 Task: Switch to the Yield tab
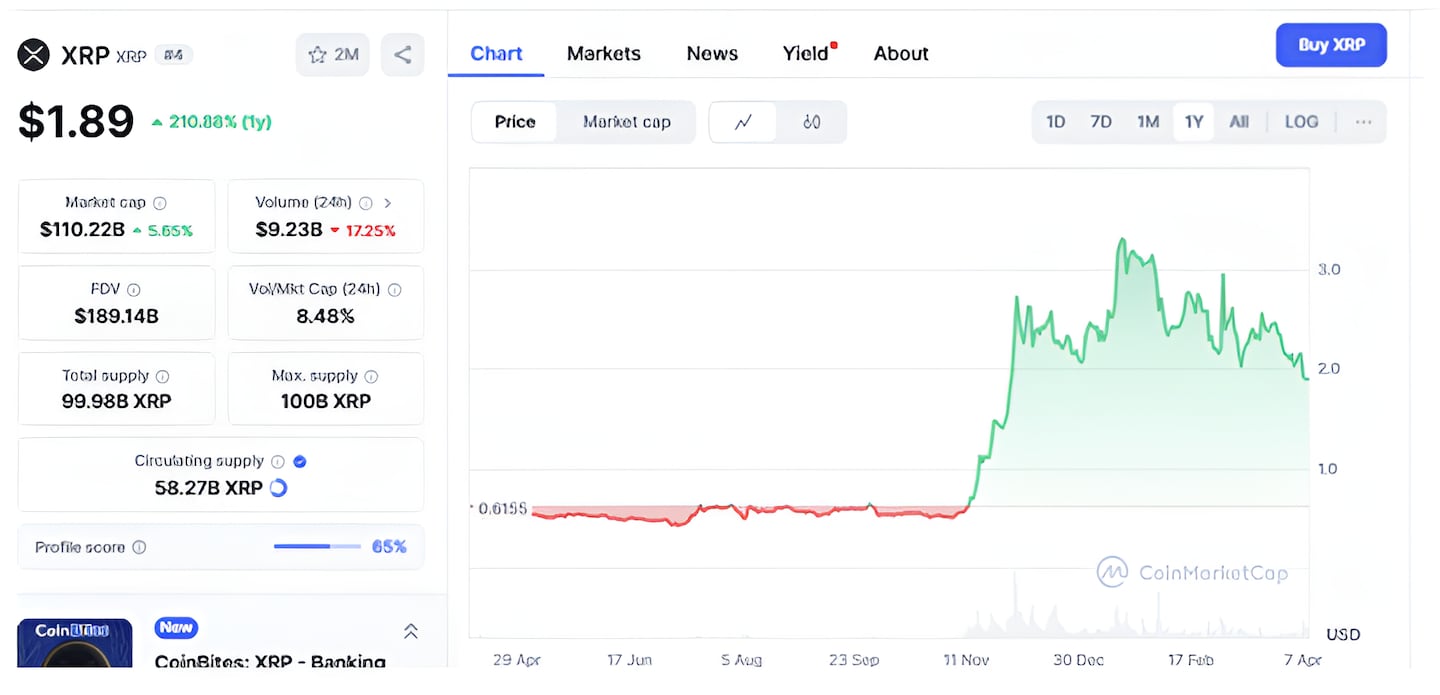point(806,54)
